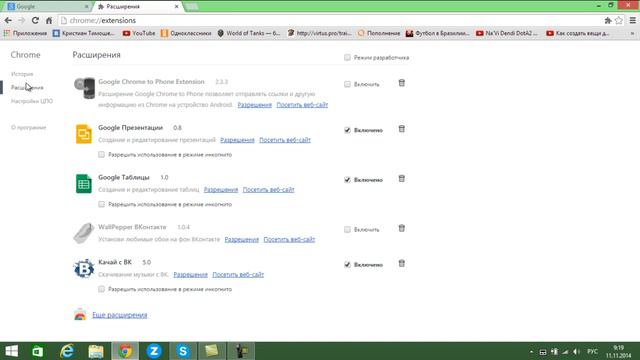Reload the extensions page

coord(35,20)
